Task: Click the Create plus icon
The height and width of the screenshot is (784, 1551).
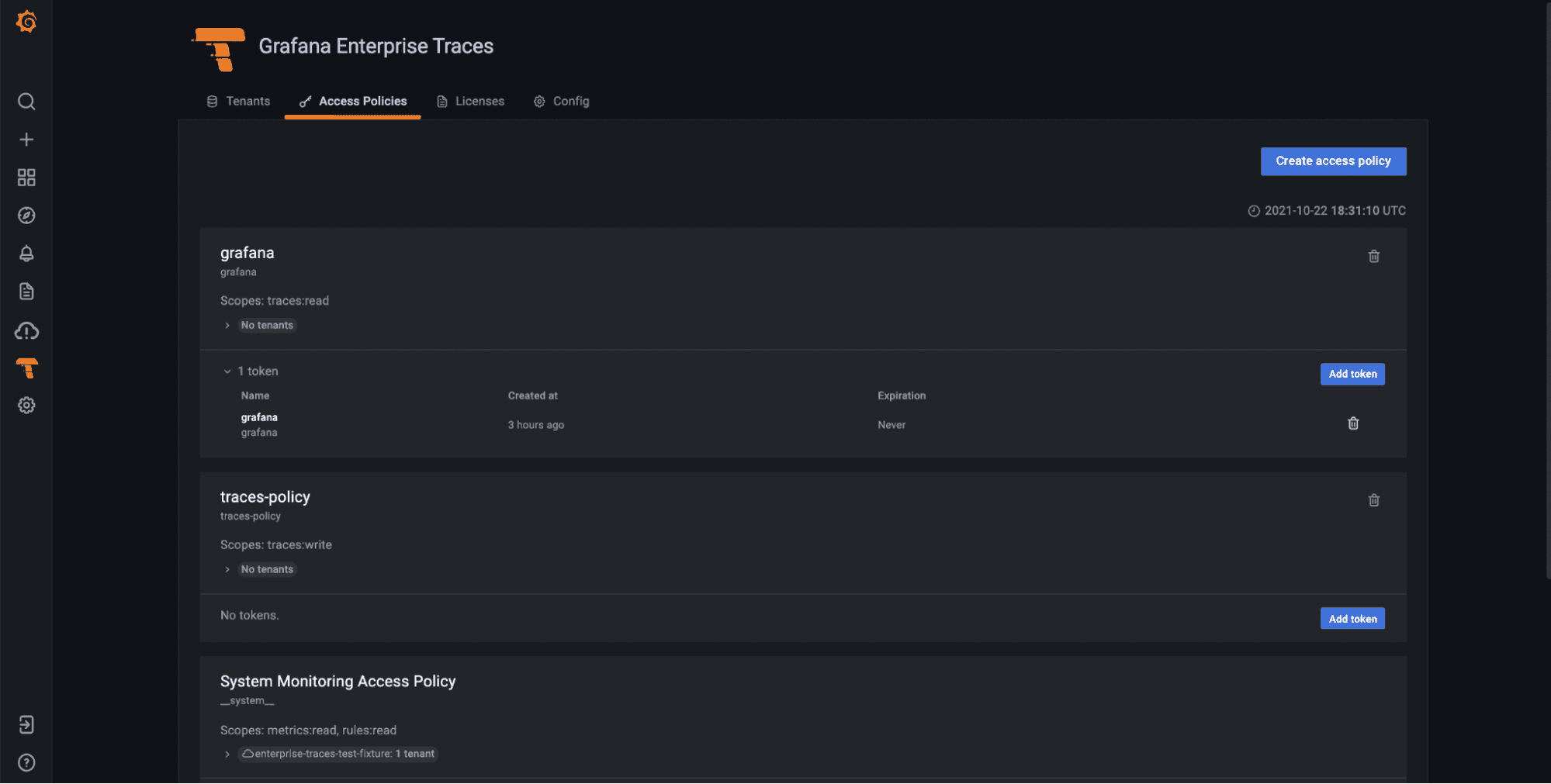Action: click(26, 140)
